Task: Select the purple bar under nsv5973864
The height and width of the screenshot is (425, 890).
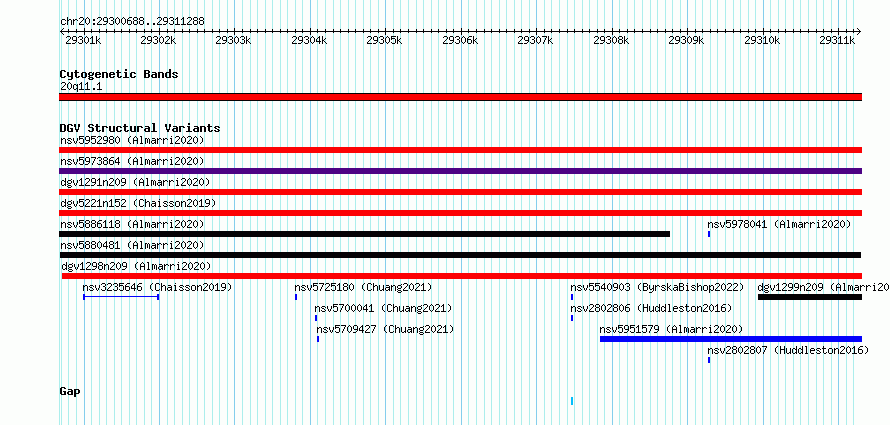Action: coord(460,171)
